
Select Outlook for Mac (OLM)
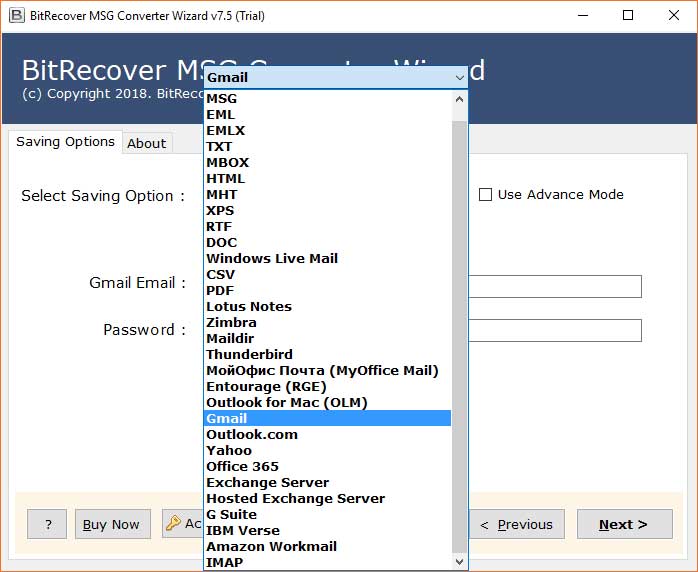(328, 403)
